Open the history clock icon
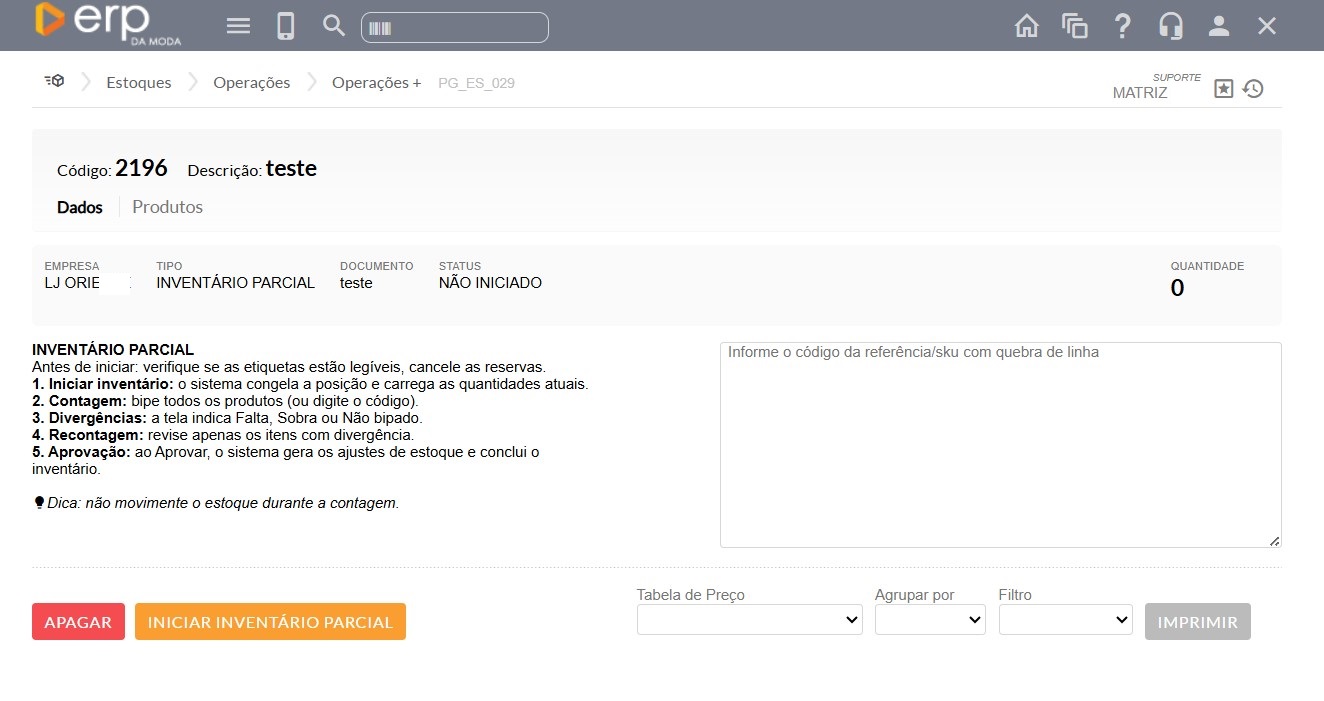This screenshot has height=701, width=1324. [1253, 89]
